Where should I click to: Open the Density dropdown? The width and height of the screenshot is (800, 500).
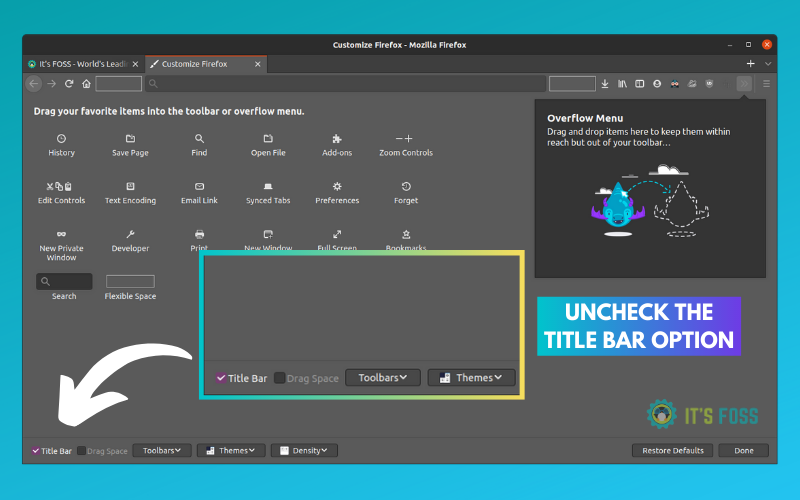coord(304,451)
